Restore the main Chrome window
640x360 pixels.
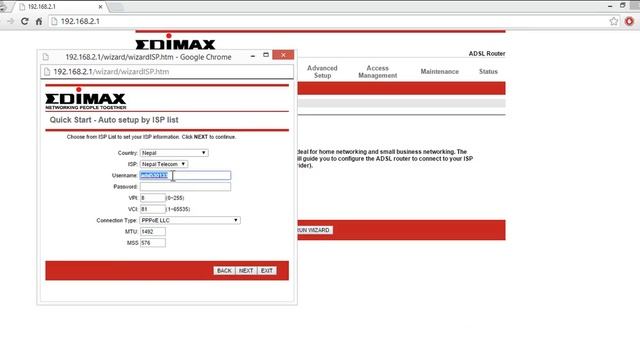[x=622, y=6]
